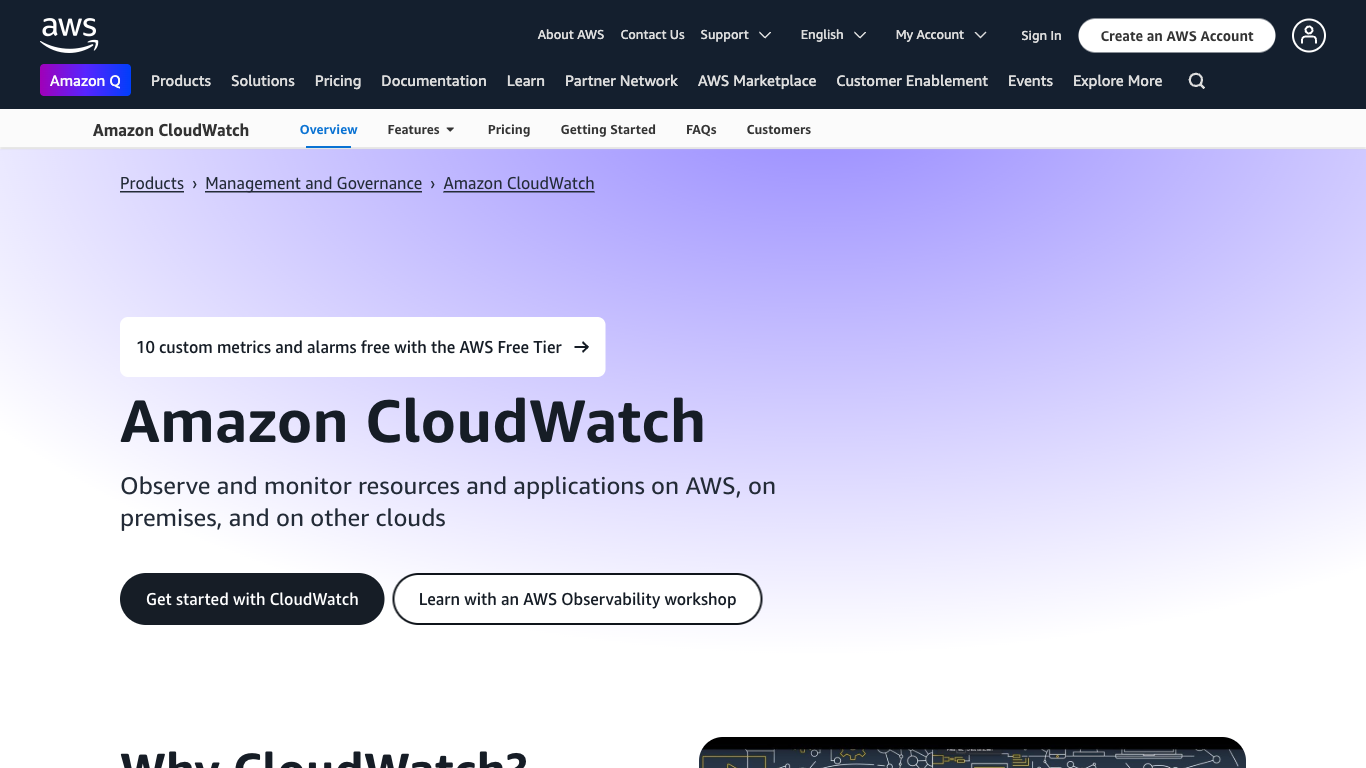
Task: Click the AWS logo in the header
Action: (69, 35)
